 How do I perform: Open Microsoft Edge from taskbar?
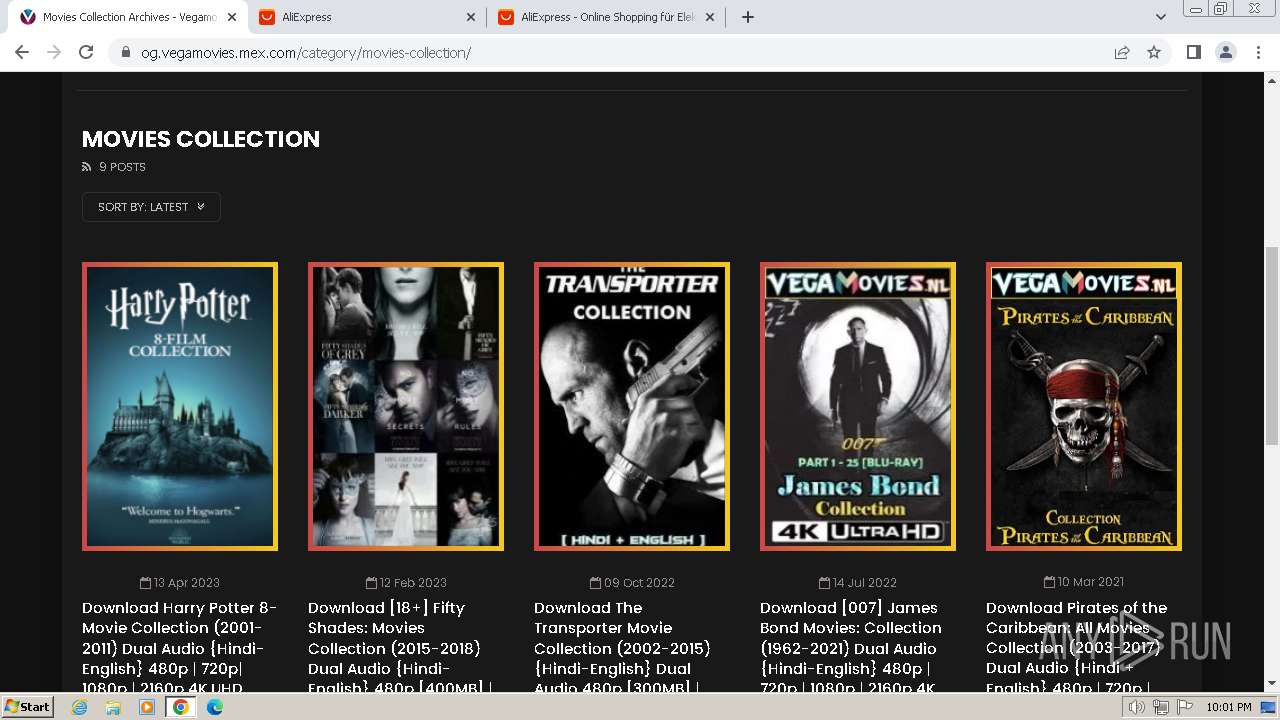point(214,707)
